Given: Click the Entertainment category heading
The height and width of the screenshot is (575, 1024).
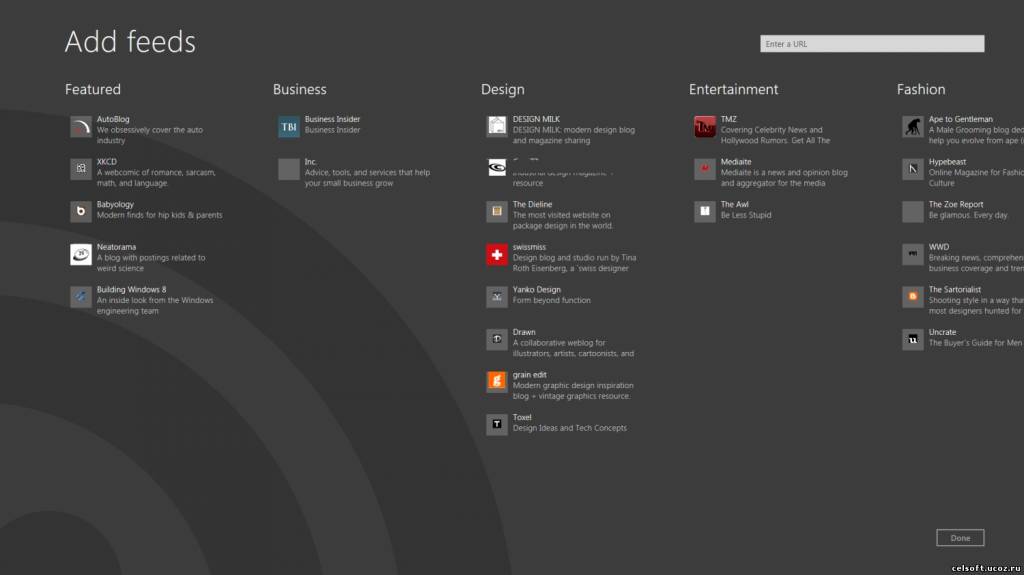Looking at the screenshot, I should pos(733,89).
